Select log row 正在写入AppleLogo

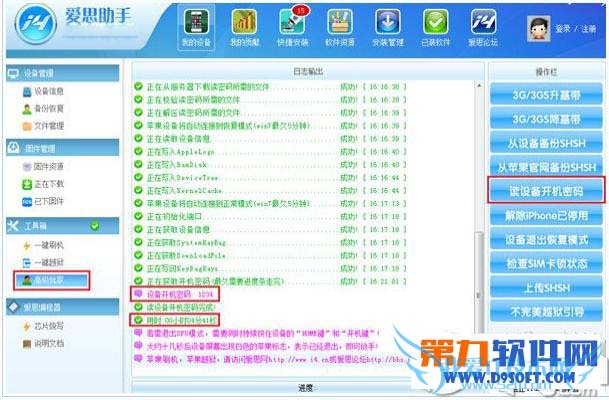click(270, 151)
